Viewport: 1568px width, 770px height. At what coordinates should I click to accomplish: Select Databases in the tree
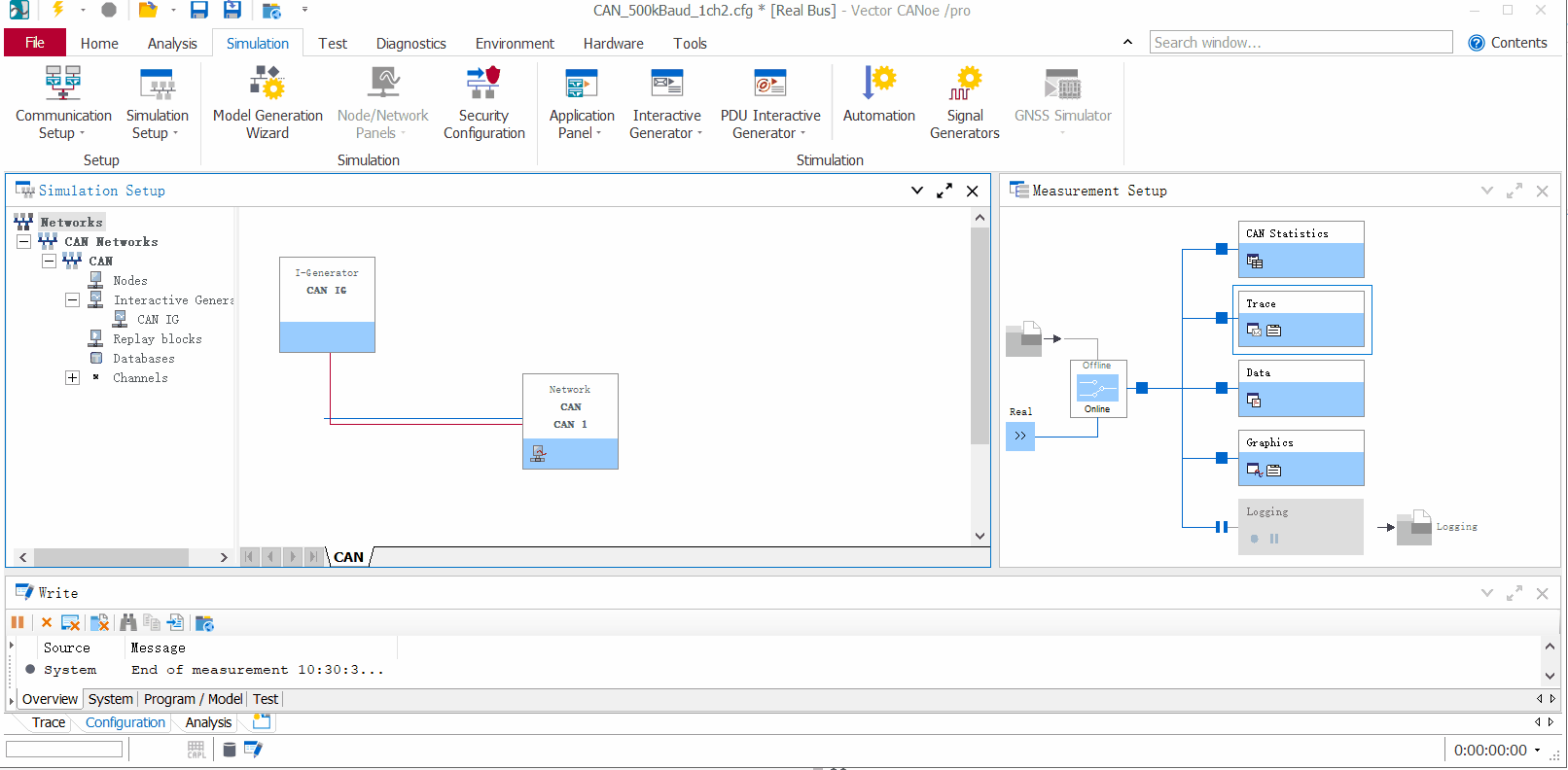tap(143, 358)
